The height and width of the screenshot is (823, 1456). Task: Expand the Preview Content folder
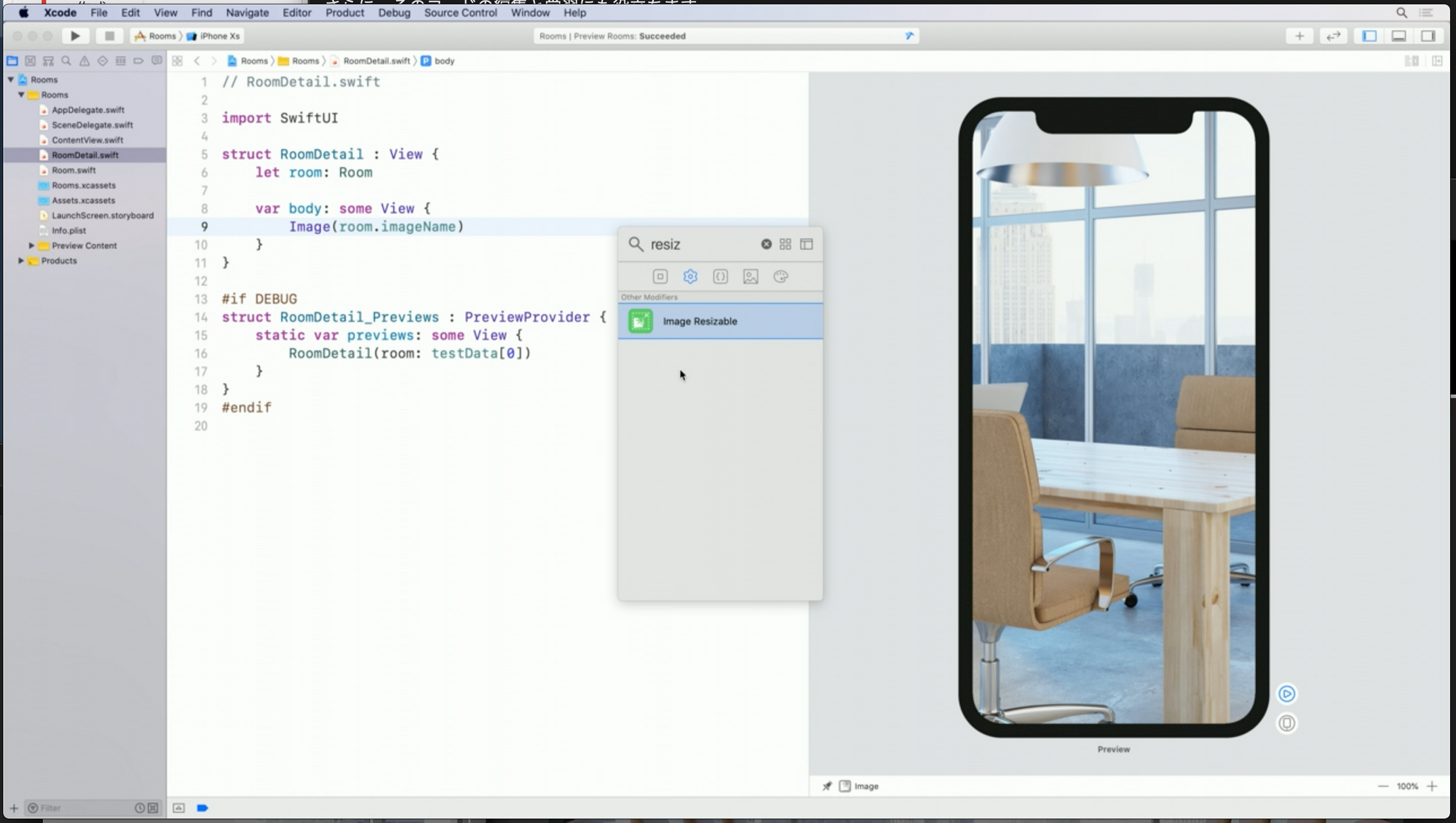(31, 246)
